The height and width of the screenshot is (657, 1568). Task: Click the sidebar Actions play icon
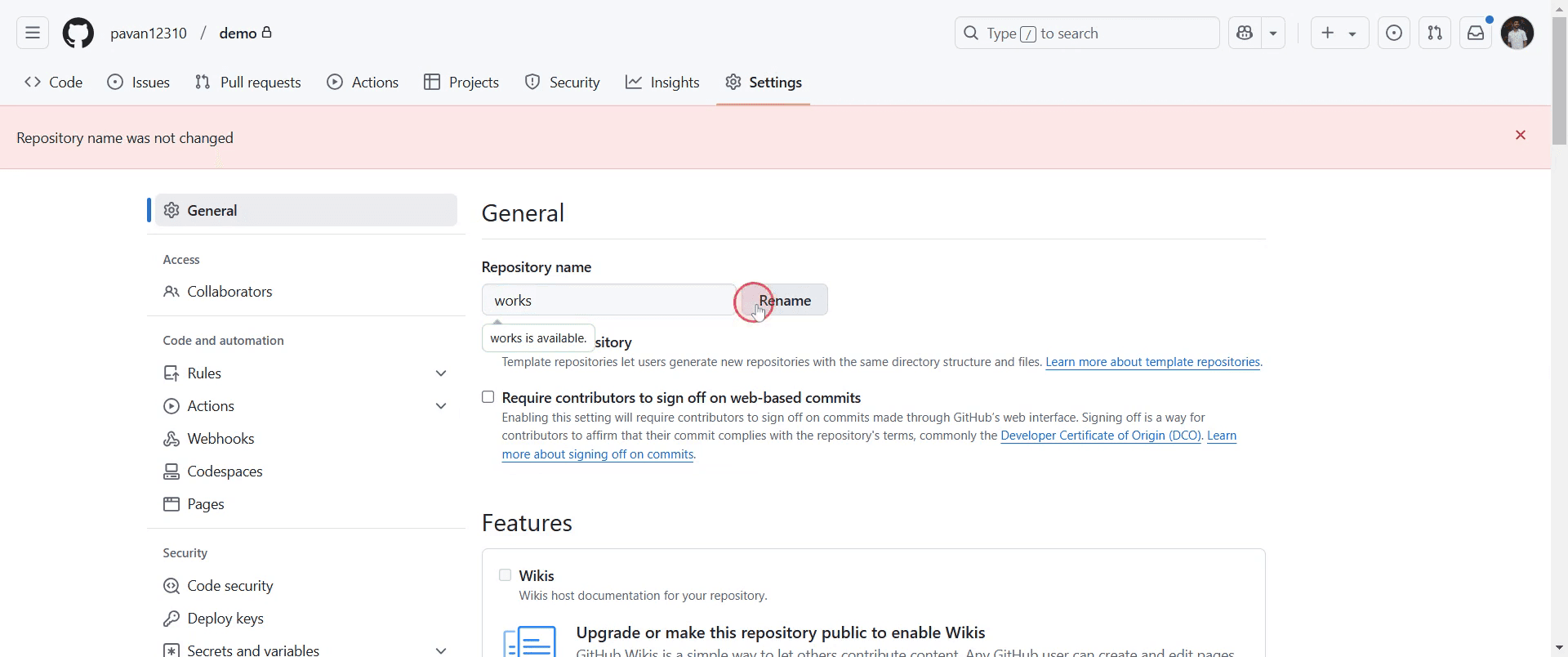click(171, 406)
